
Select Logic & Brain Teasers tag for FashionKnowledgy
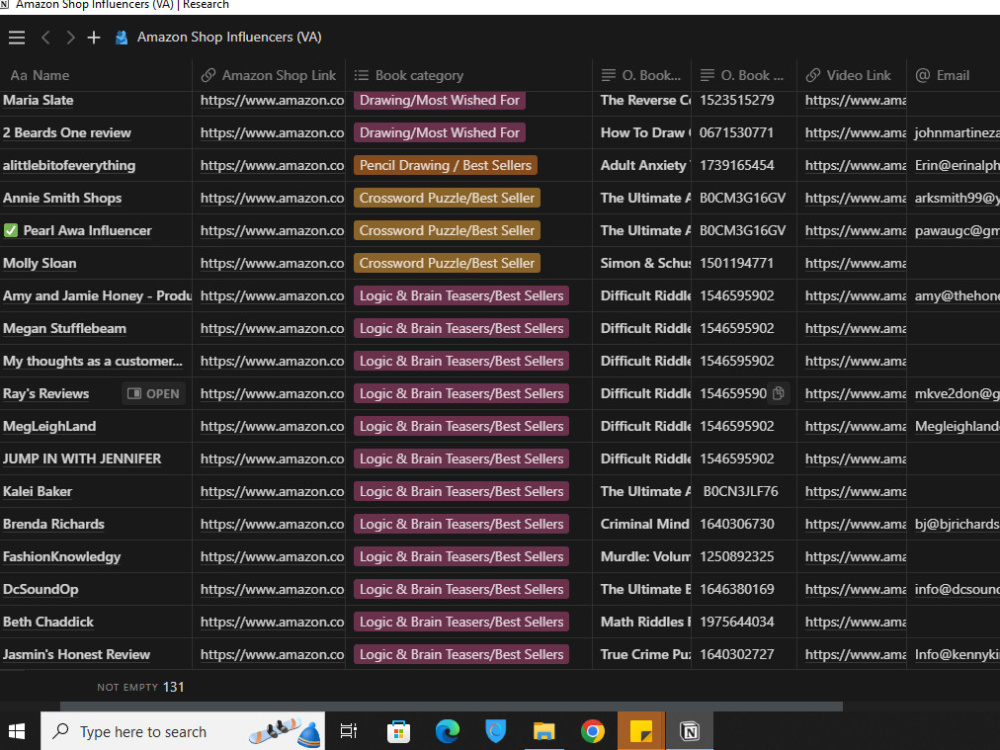pos(461,557)
